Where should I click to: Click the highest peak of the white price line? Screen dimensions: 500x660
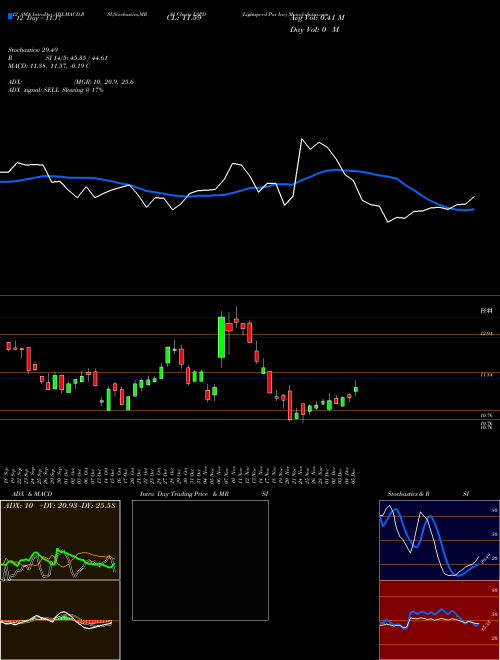pos(302,139)
